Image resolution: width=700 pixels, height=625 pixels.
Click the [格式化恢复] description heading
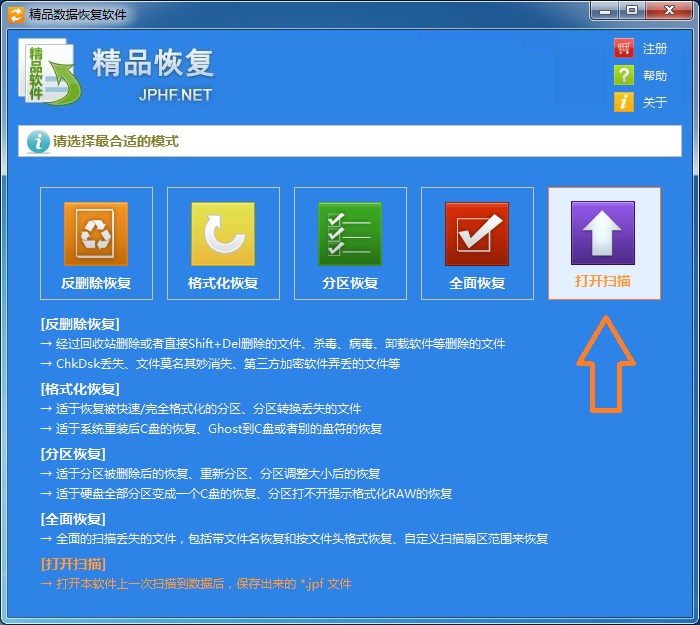[80, 389]
